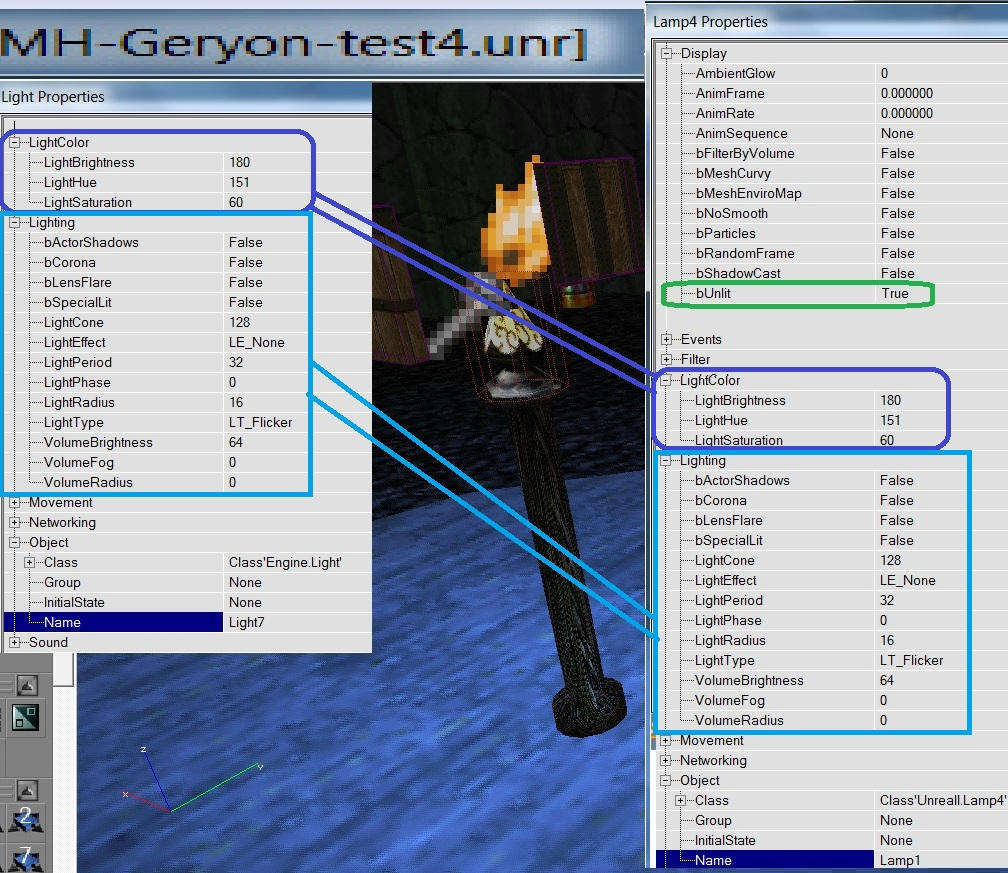This screenshot has width=1008, height=873.
Task: Select bParticles row
Action: pos(836,233)
